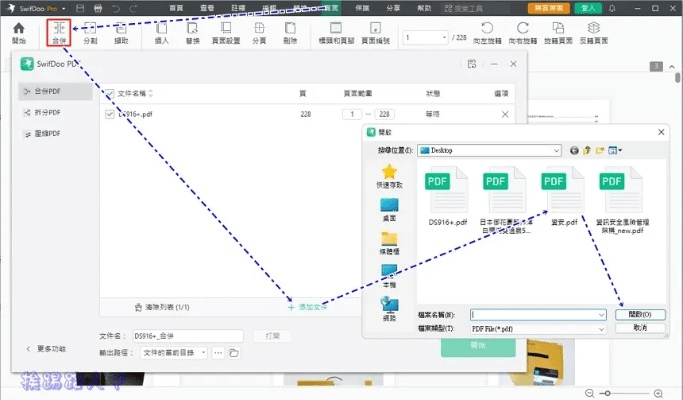Click the 檔案名稱 filename input field

click(x=538, y=315)
